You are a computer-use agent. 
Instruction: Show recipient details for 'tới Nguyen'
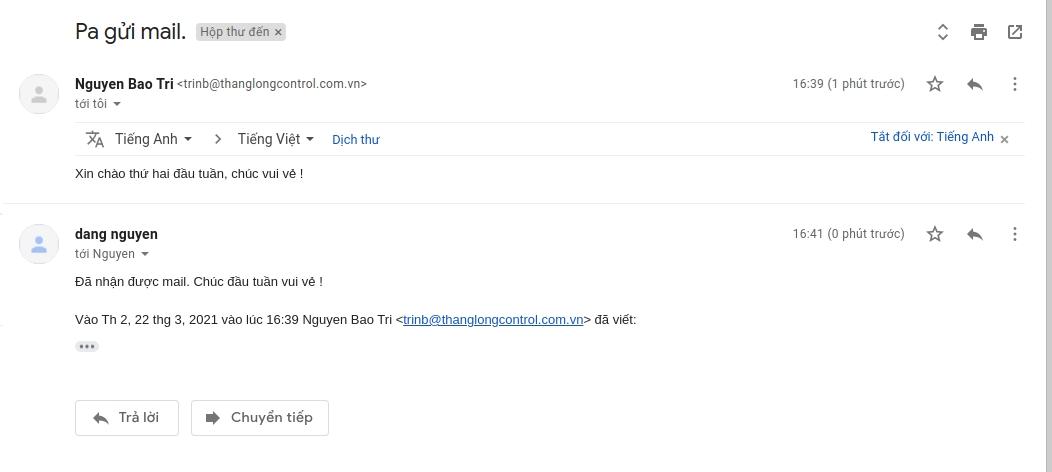click(145, 254)
